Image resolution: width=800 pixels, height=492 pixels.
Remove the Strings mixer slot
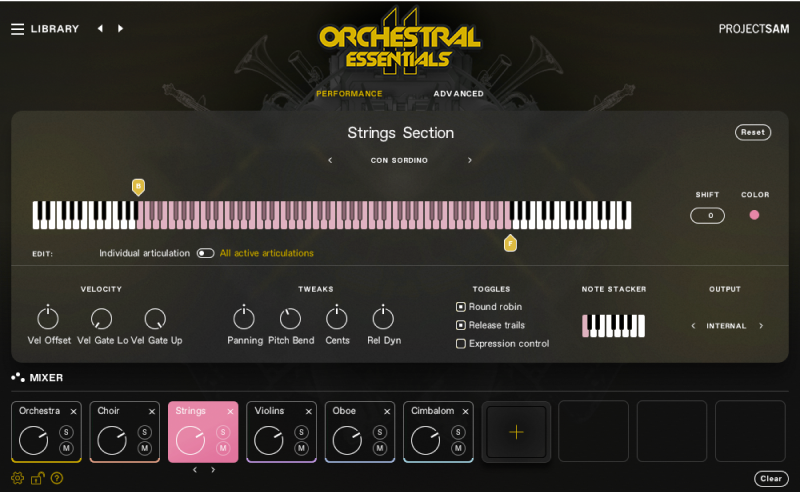(x=230, y=411)
